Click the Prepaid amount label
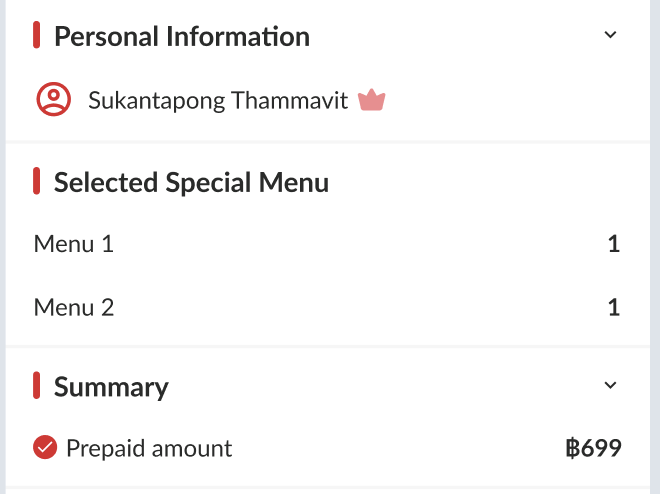Viewport: 660px width, 494px height. (149, 449)
